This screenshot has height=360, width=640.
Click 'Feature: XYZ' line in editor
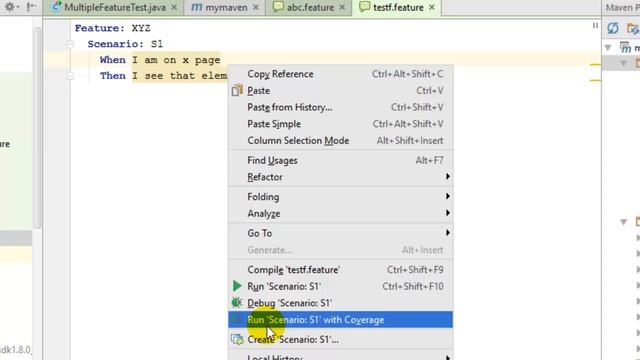[113, 28]
